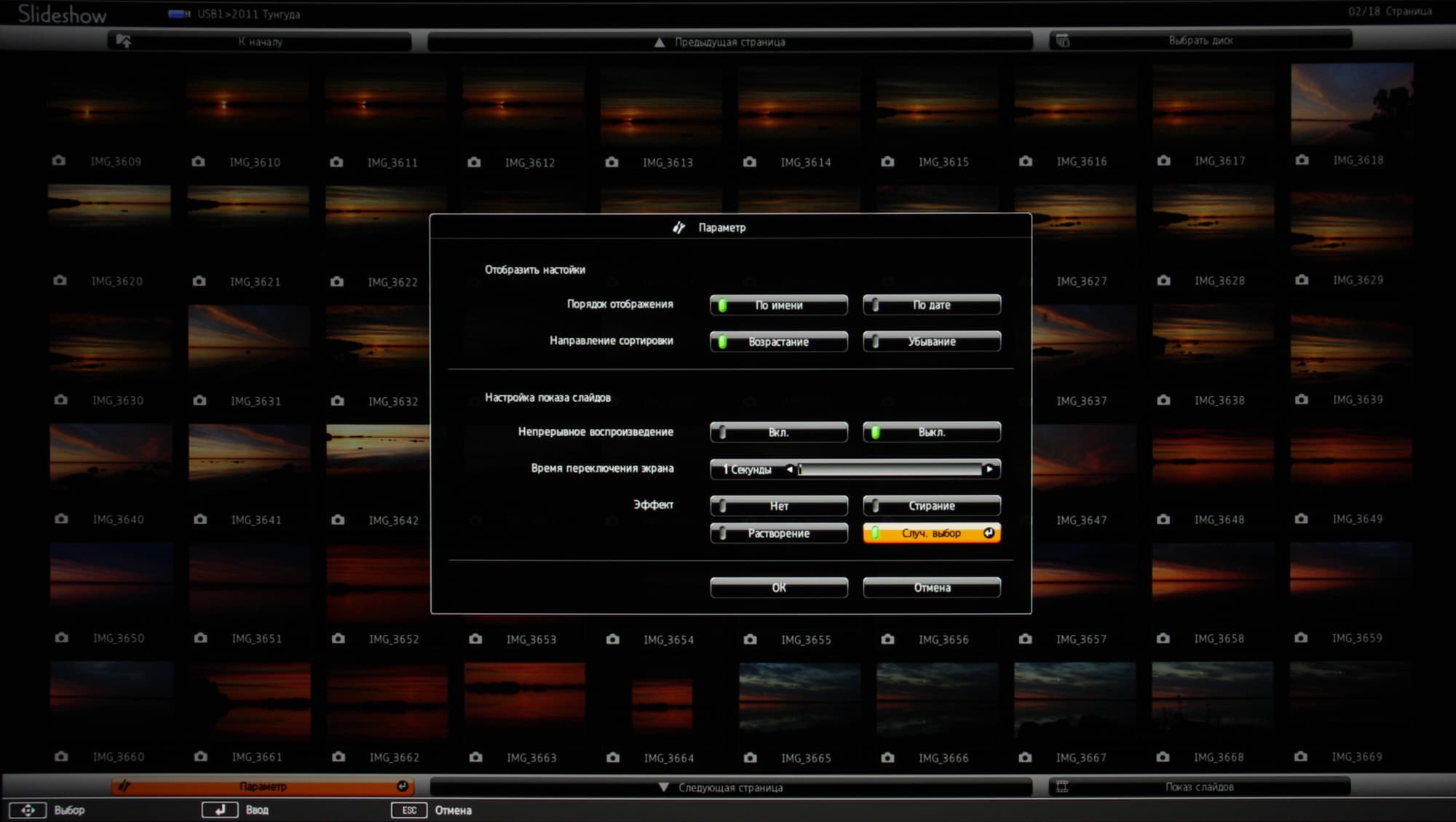Select the Стирание transition effect
1456x822 pixels.
(931, 505)
